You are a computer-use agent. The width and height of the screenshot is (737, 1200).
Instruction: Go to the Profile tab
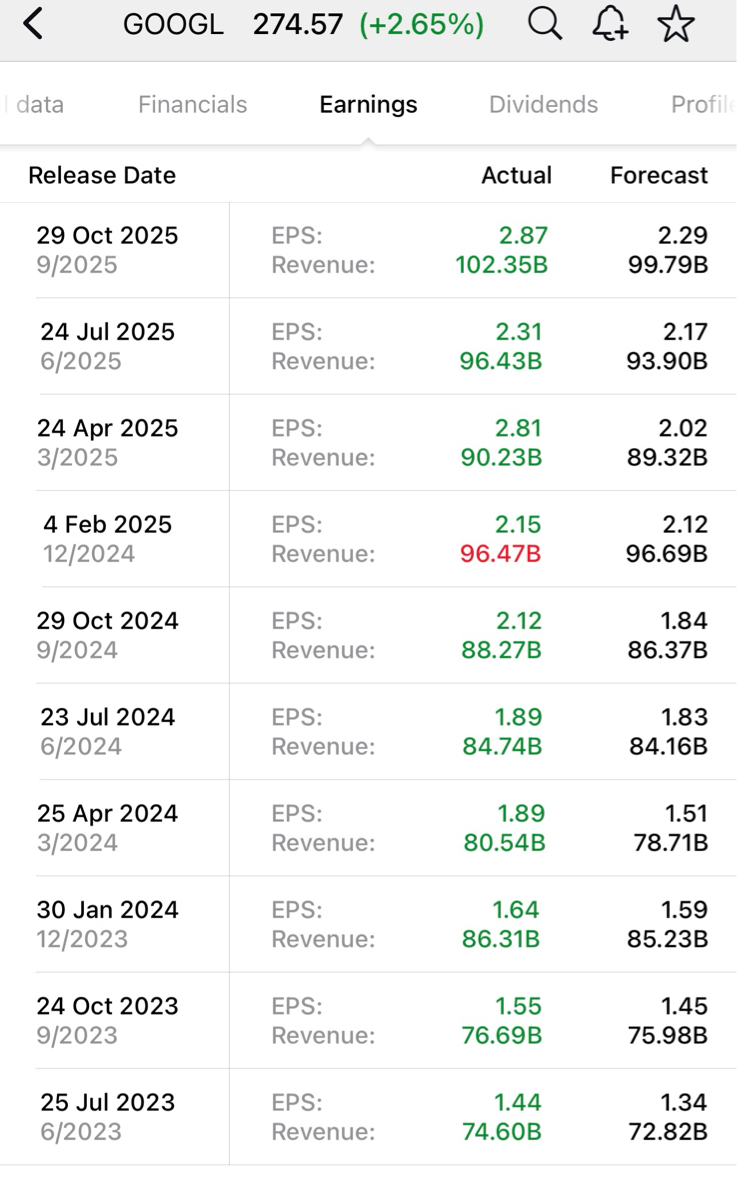tap(702, 105)
